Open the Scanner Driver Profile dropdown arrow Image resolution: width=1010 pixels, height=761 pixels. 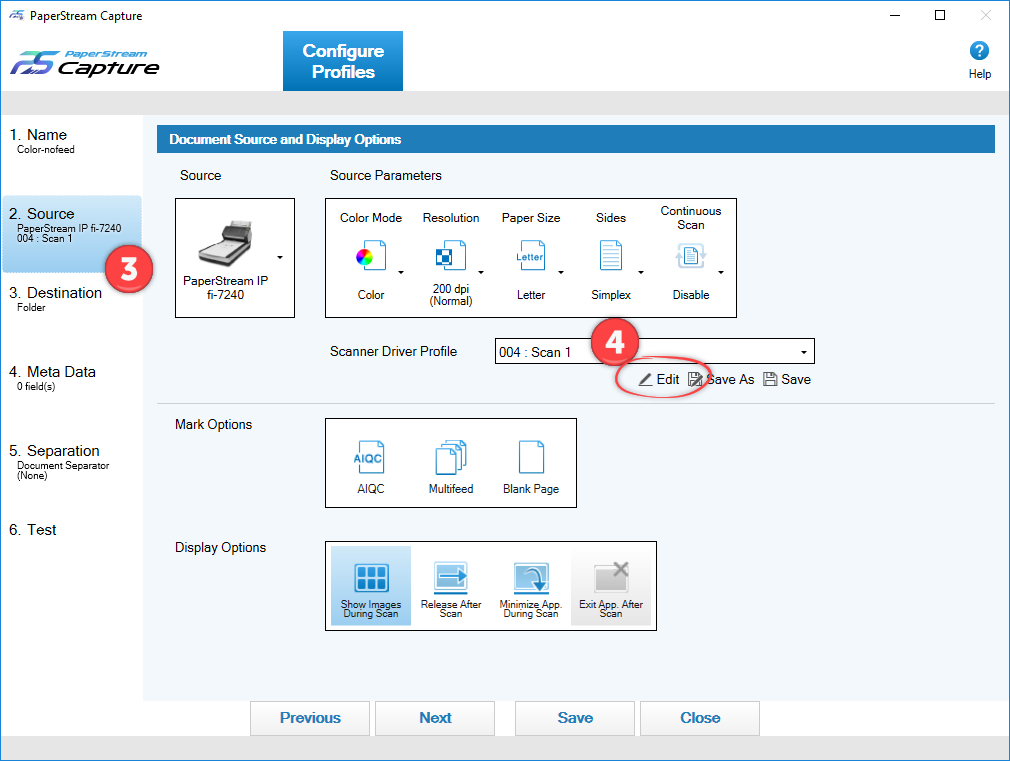coord(803,352)
